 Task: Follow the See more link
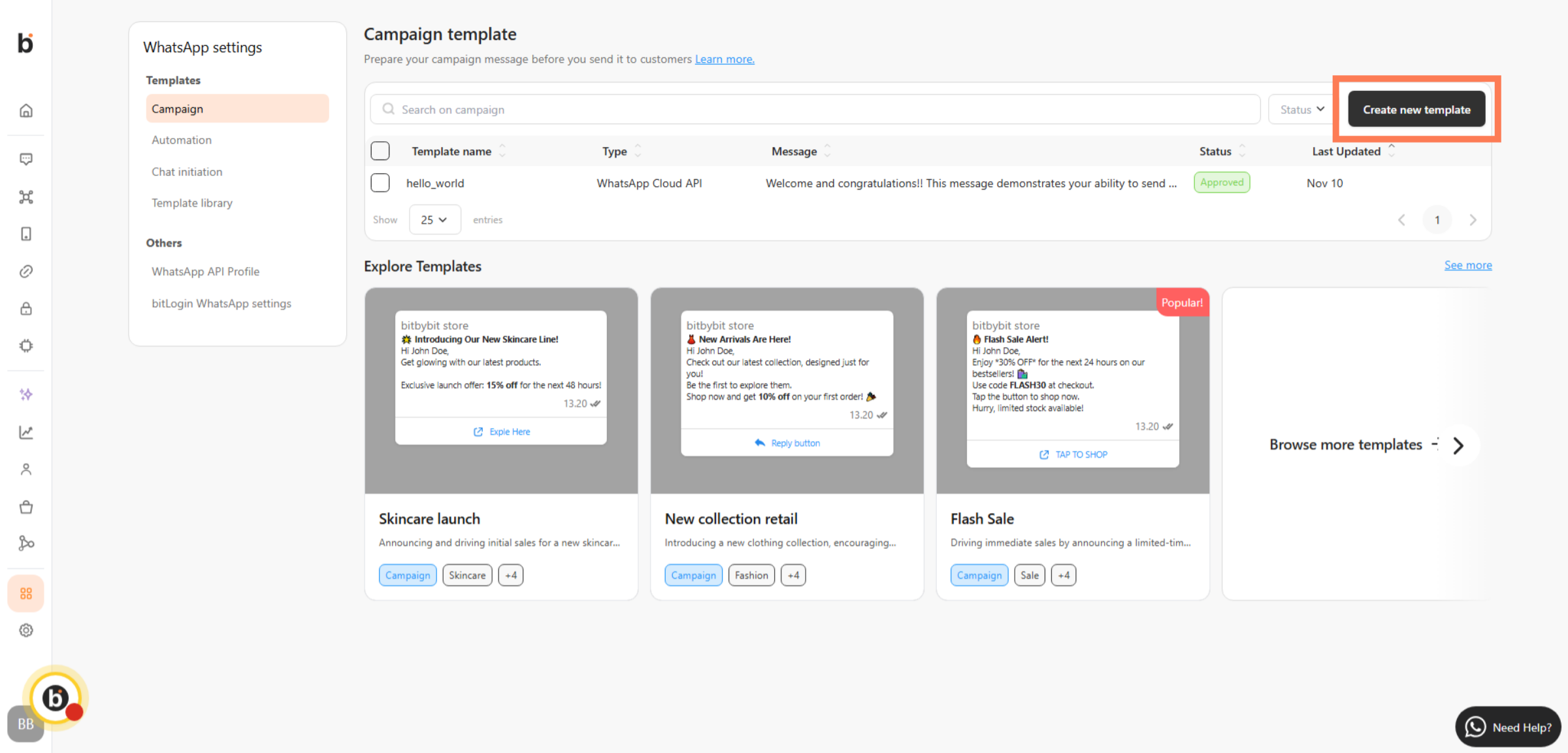tap(1468, 265)
